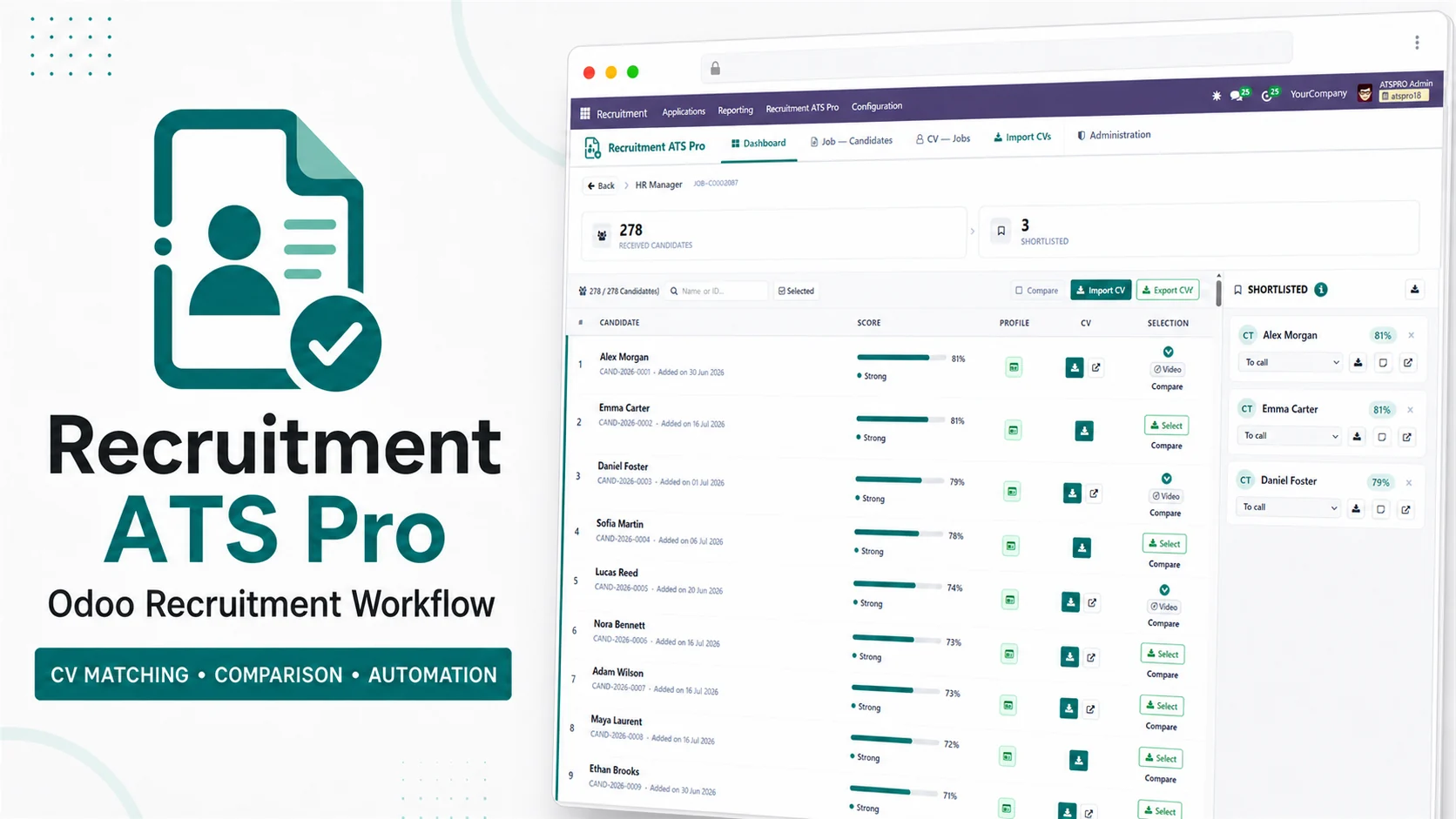The width and height of the screenshot is (1456, 819).
Task: Click the green Import CV button
Action: [x=1101, y=290]
